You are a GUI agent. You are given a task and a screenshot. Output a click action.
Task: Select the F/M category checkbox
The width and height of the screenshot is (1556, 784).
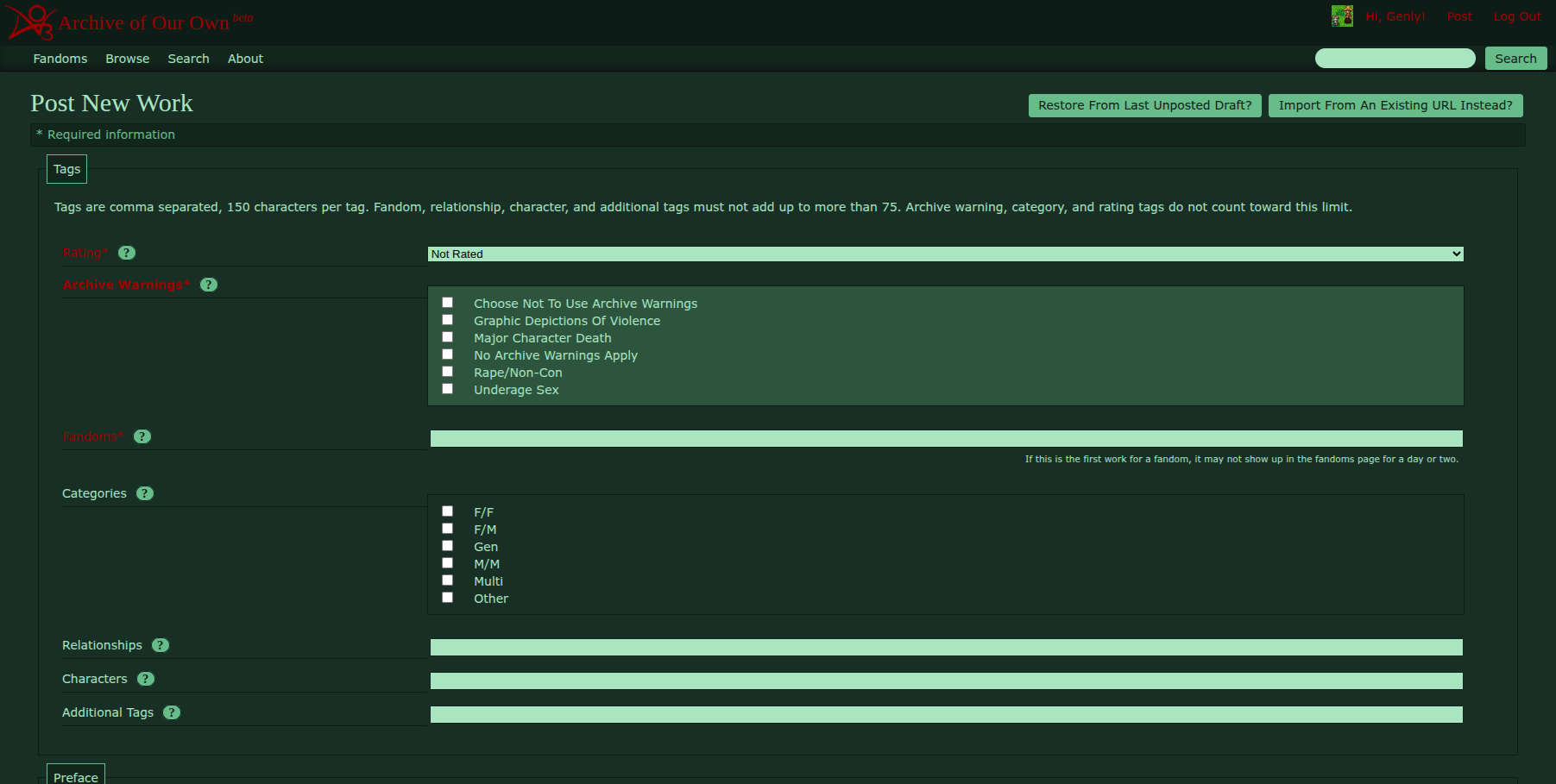click(447, 529)
